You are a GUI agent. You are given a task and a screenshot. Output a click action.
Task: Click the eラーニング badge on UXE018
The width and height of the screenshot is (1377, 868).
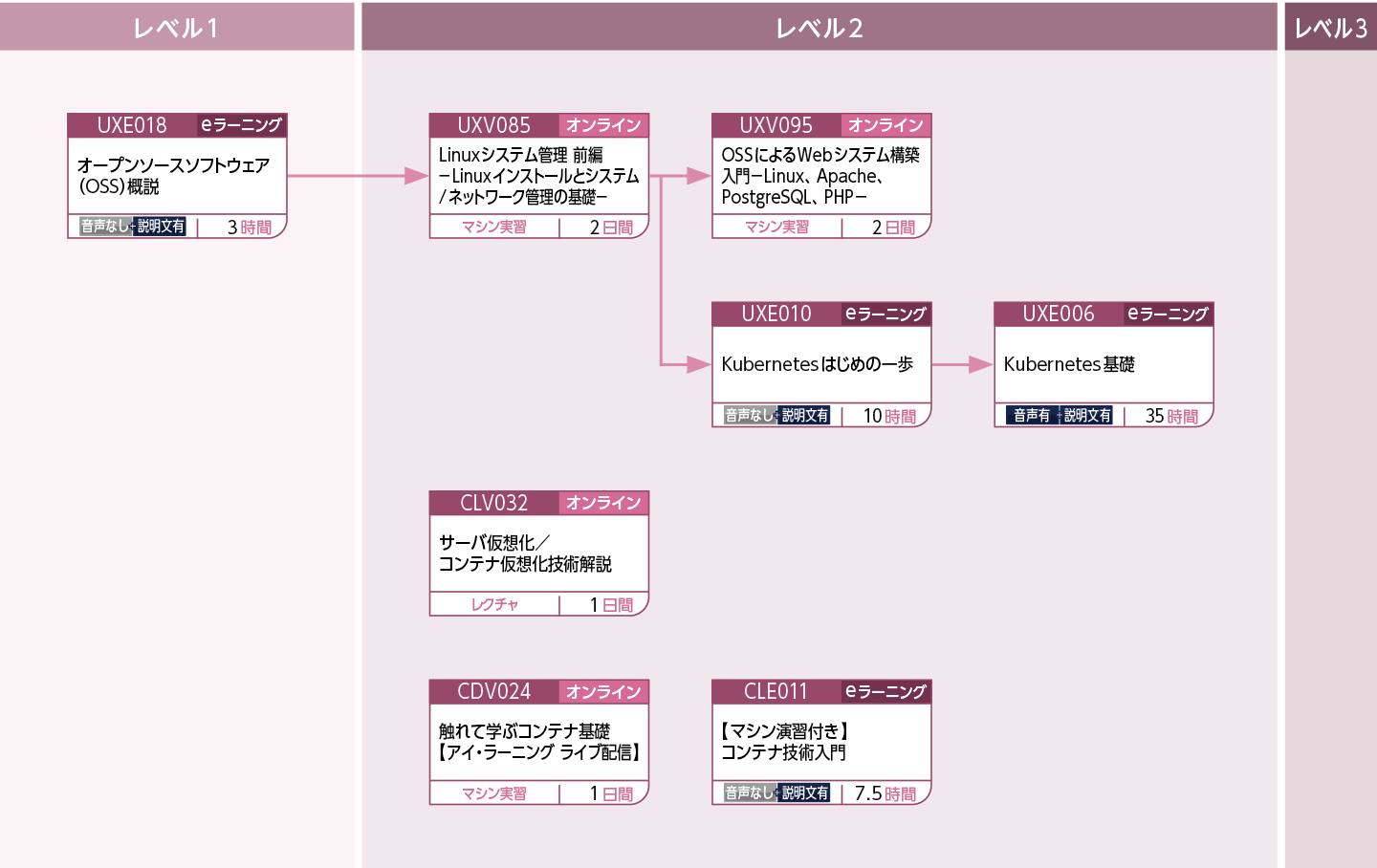coord(241,124)
